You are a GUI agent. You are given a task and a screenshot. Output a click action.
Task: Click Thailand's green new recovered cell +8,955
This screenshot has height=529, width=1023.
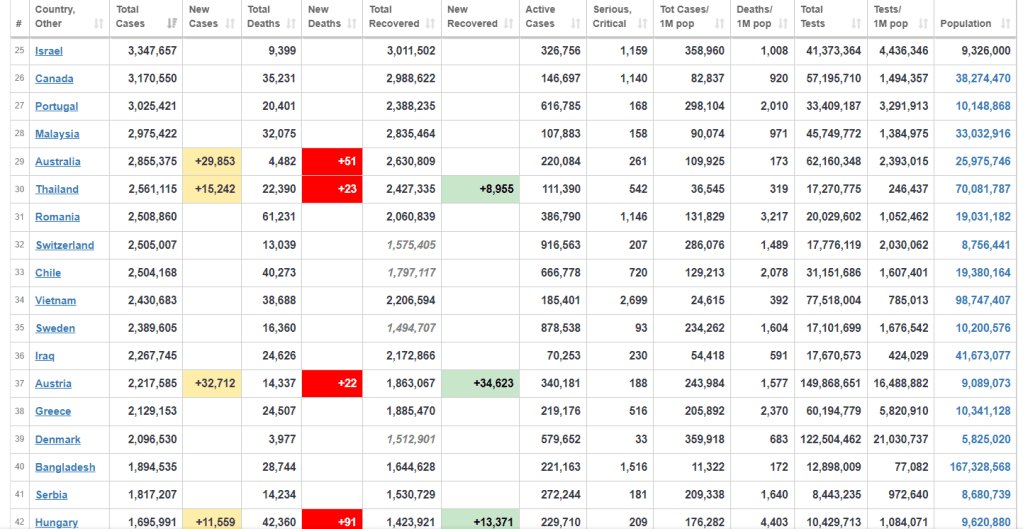pyautogui.click(x=480, y=189)
